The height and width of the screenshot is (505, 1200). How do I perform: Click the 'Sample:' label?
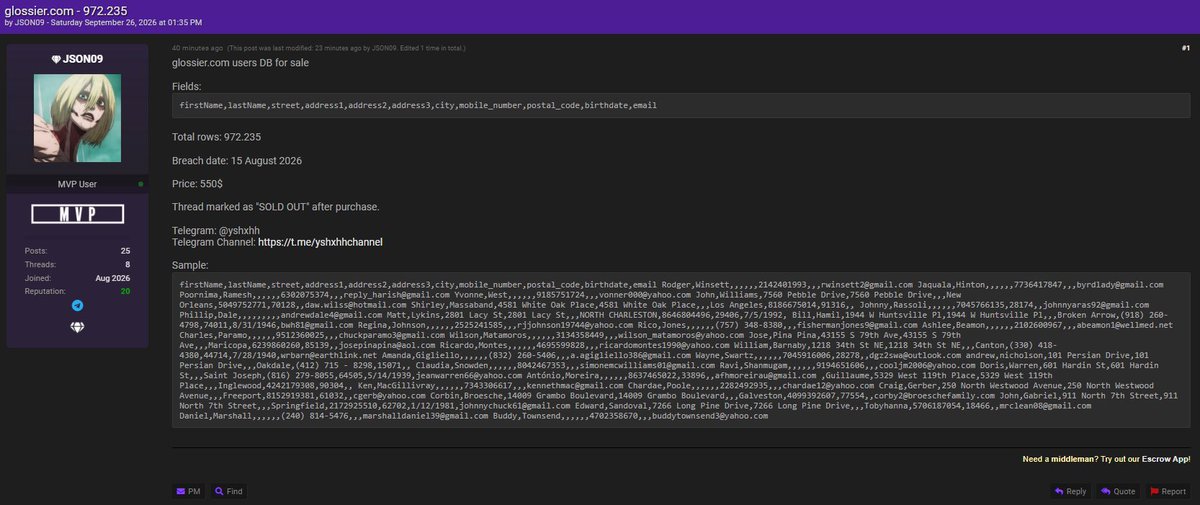[190, 265]
